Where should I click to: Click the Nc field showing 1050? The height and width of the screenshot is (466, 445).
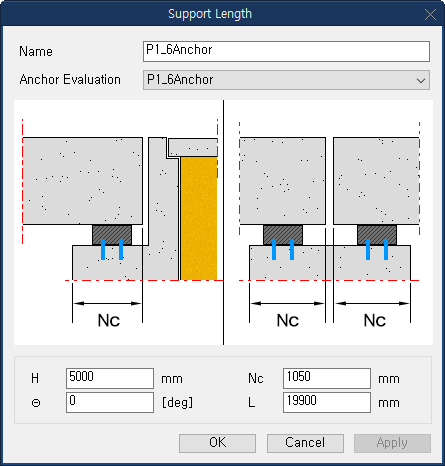[x=327, y=378]
